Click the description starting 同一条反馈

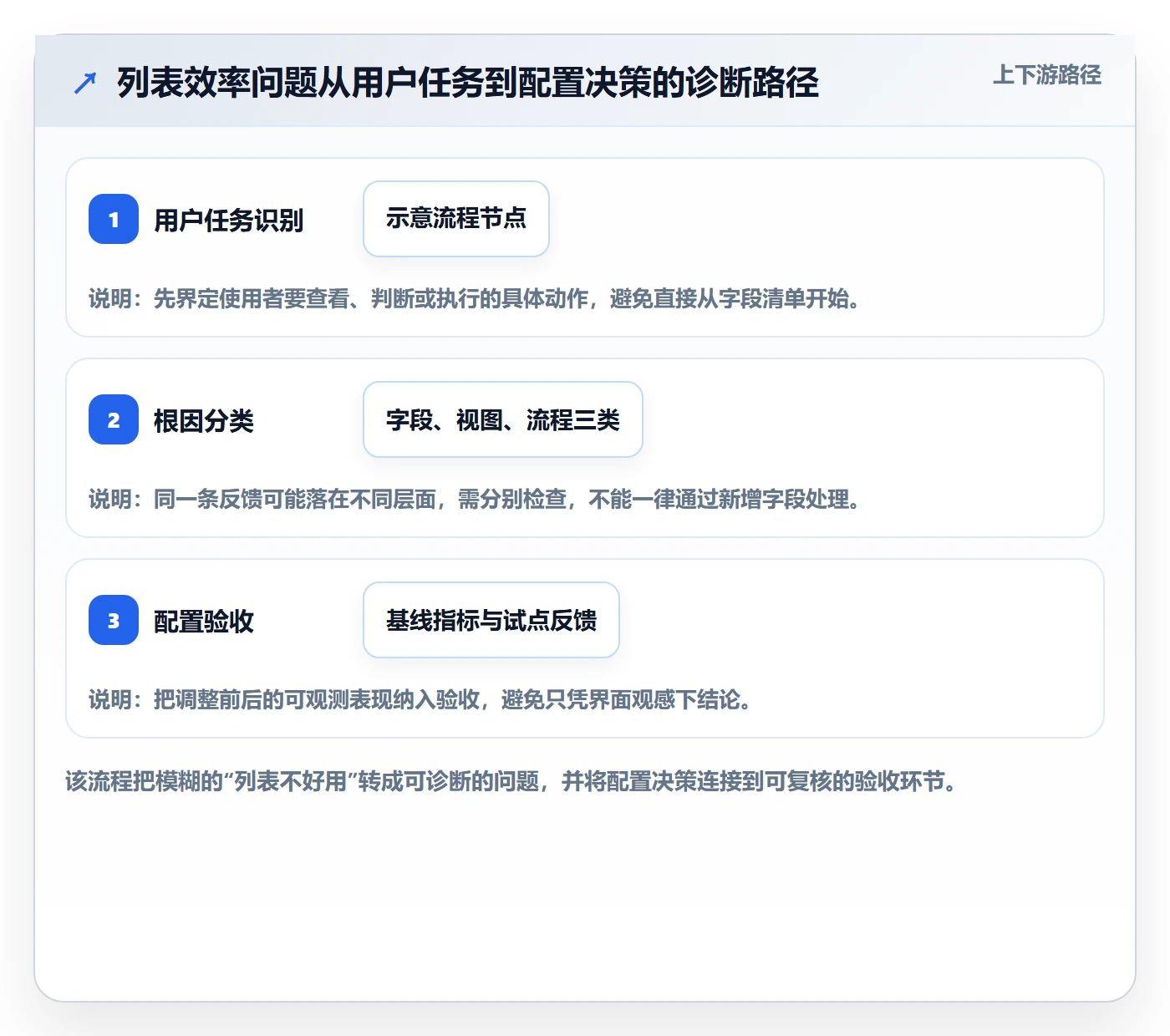476,500
